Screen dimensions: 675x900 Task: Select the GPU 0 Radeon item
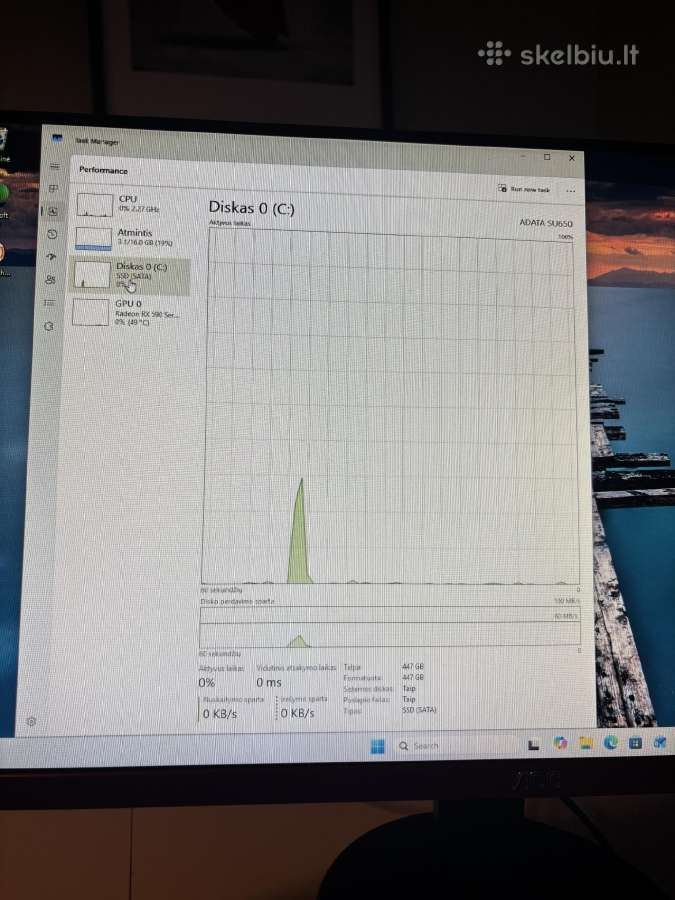[x=127, y=312]
